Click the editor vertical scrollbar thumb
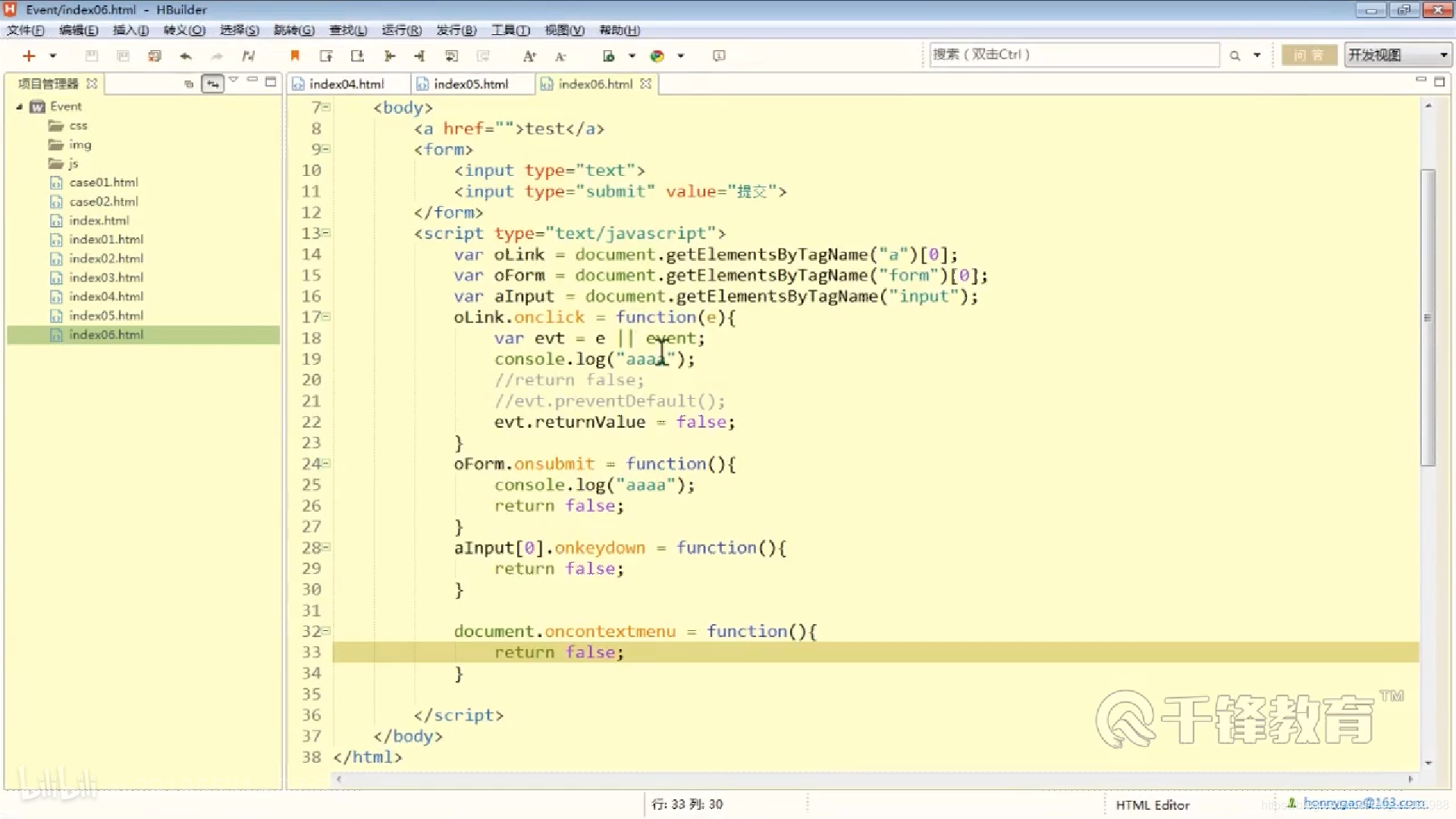Image resolution: width=1456 pixels, height=819 pixels. pos(1428,317)
